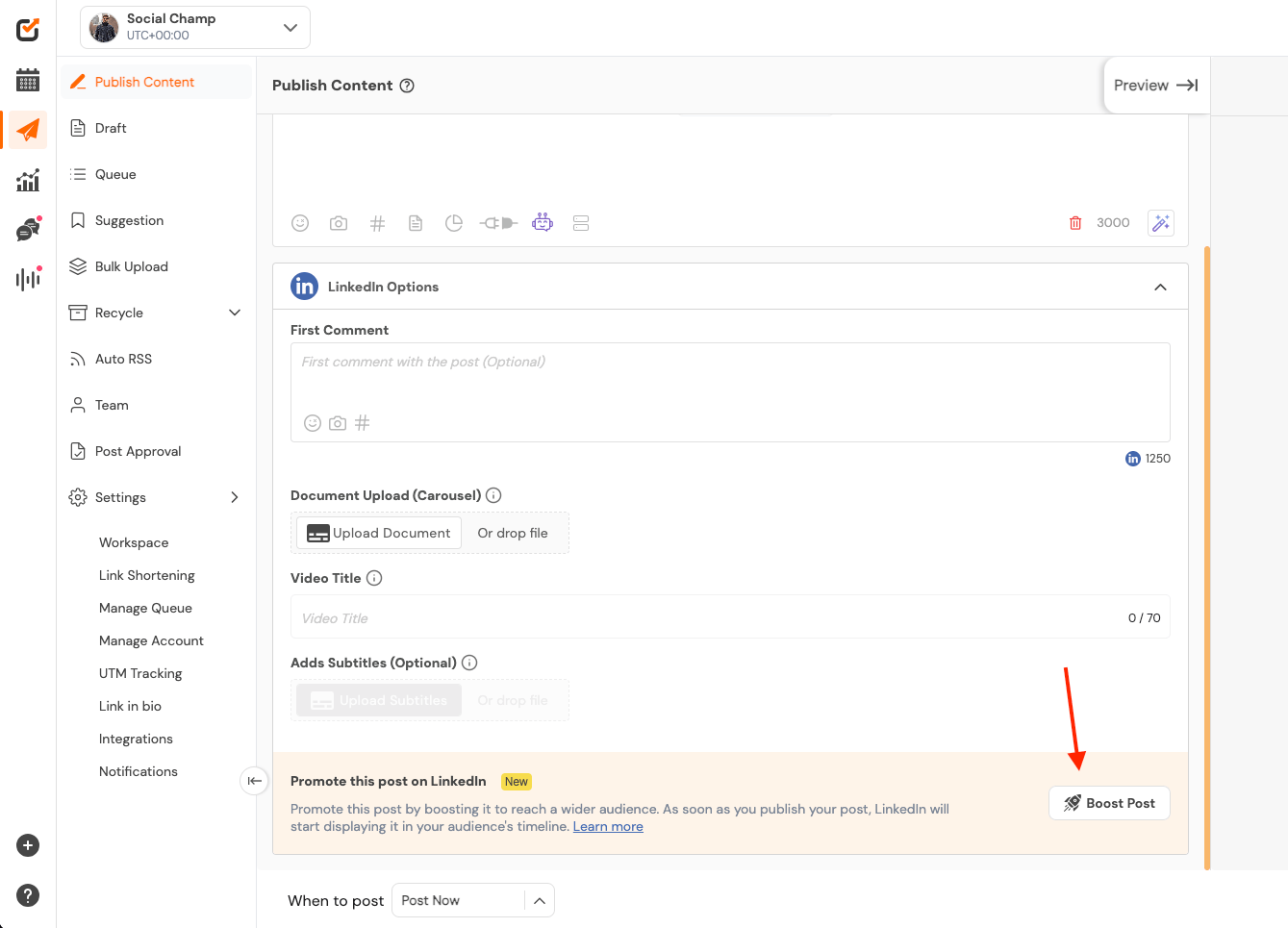The image size is (1288, 928).
Task: Open the calendar view in left rail
Action: (28, 80)
